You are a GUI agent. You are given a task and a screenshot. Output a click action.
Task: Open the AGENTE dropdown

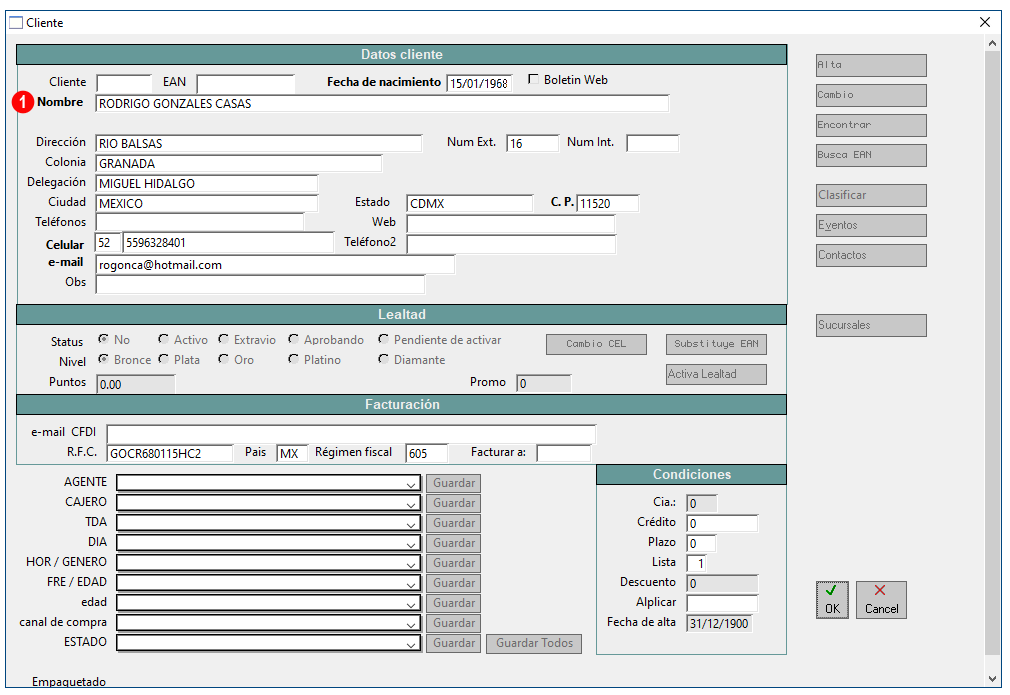pos(269,483)
